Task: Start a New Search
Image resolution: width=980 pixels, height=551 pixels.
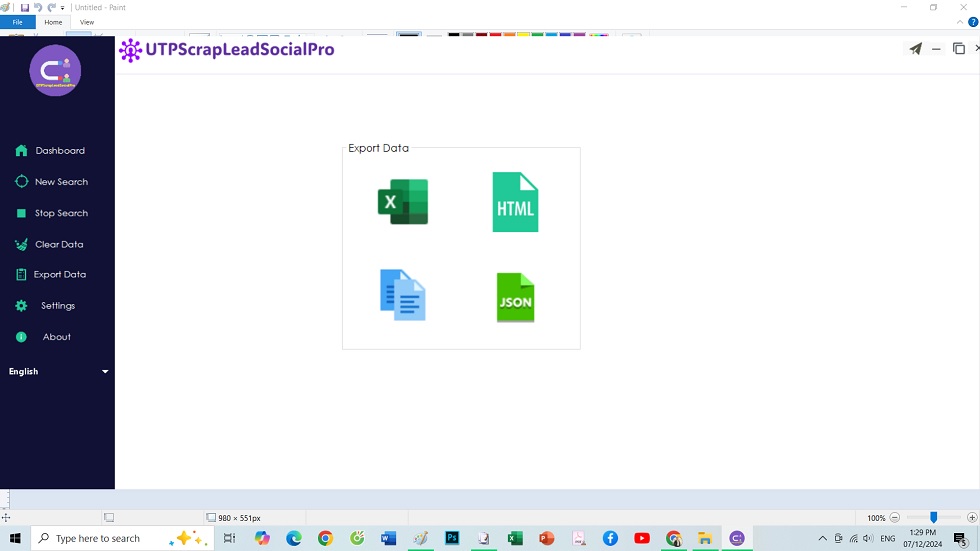Action: (60, 182)
